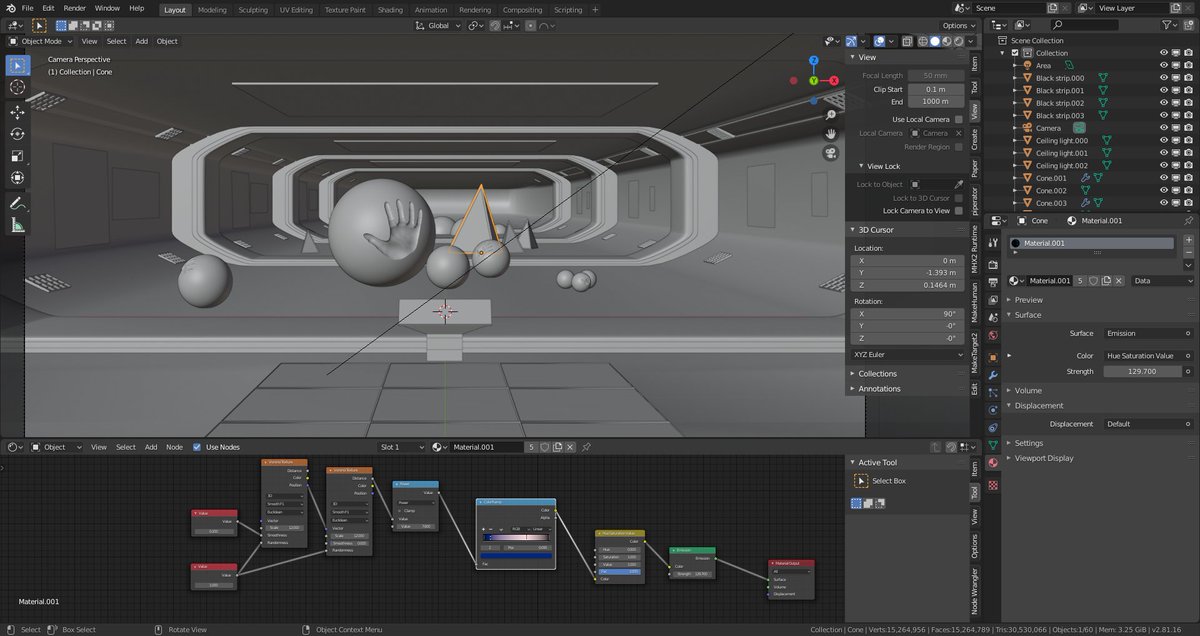This screenshot has width=1200, height=636.
Task: Open the Object Mode dropdown
Action: (x=41, y=41)
